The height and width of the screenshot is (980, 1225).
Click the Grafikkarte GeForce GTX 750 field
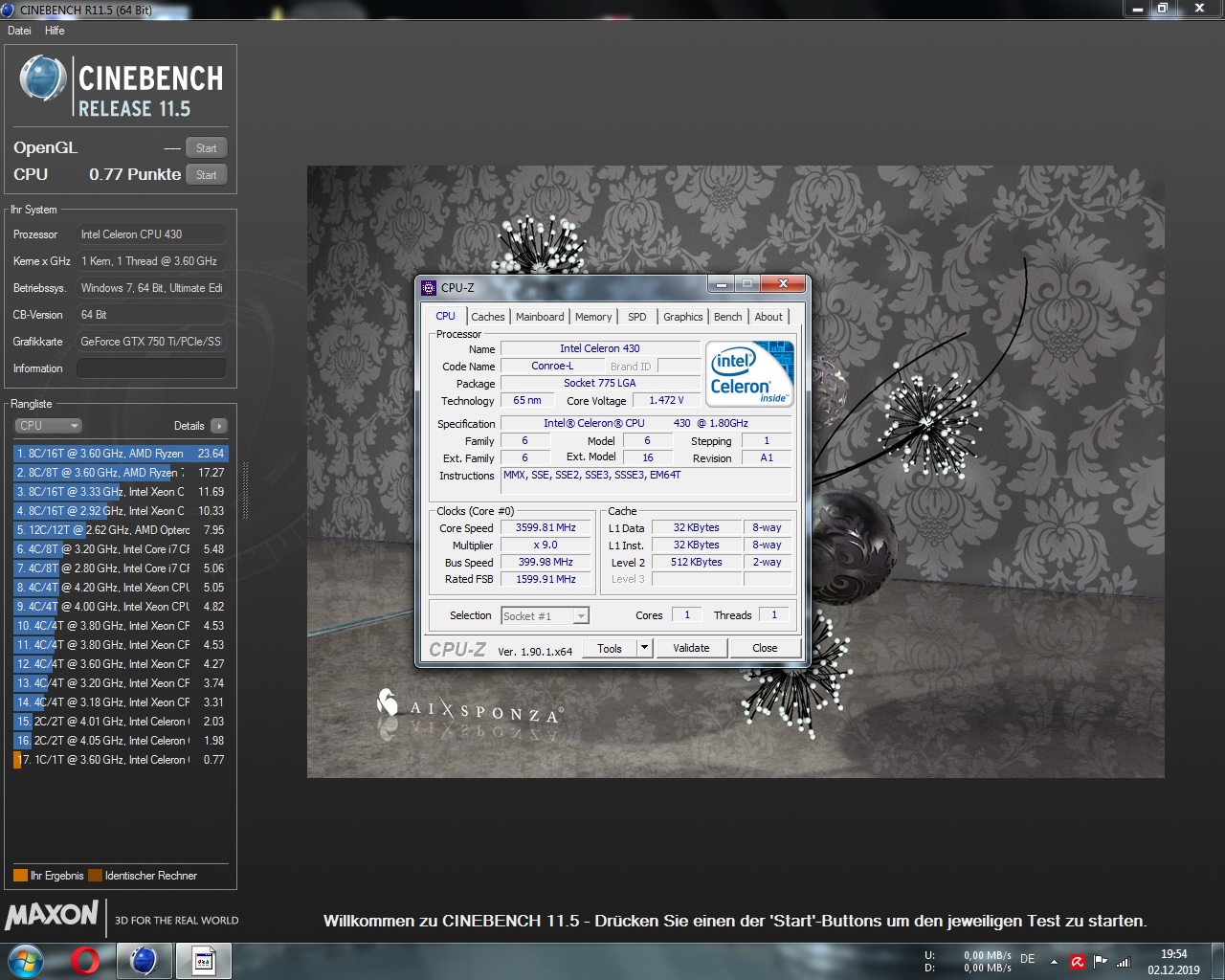pyautogui.click(x=151, y=342)
